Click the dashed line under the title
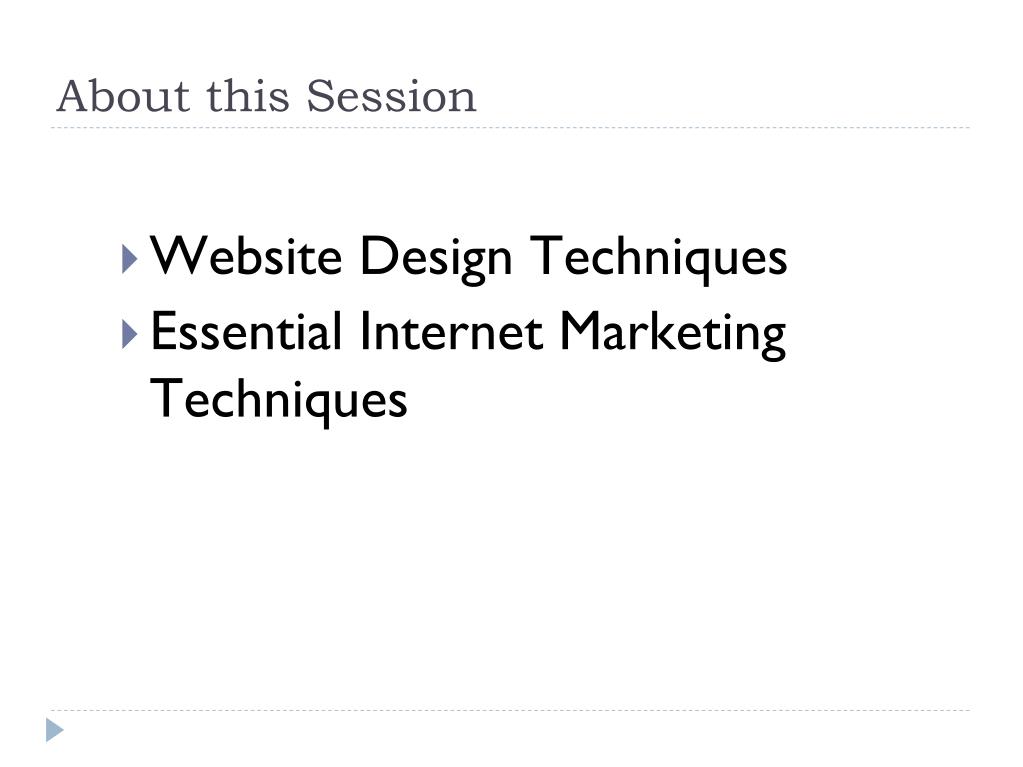This screenshot has height=767, width=1023. click(510, 128)
